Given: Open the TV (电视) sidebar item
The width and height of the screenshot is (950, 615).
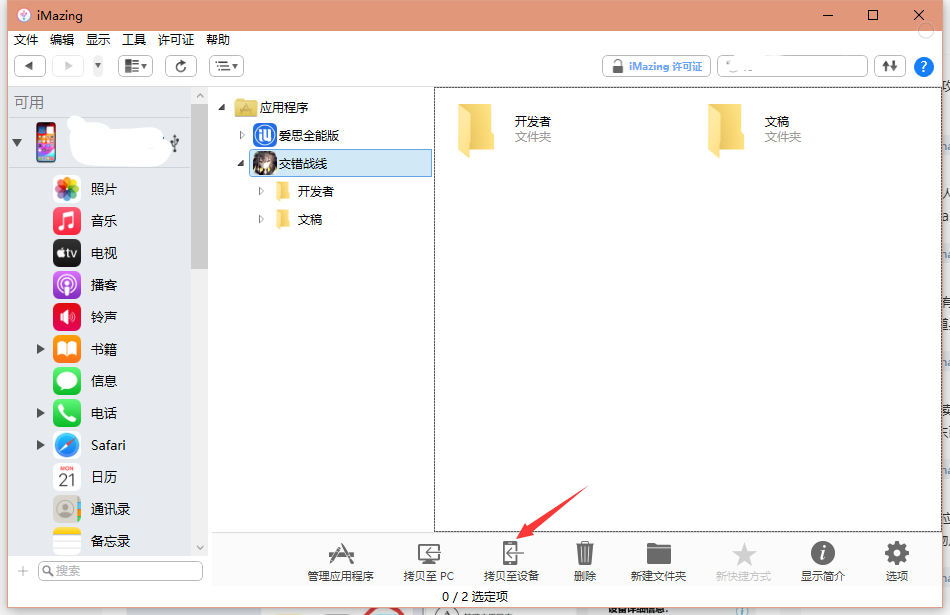Looking at the screenshot, I should point(85,253).
